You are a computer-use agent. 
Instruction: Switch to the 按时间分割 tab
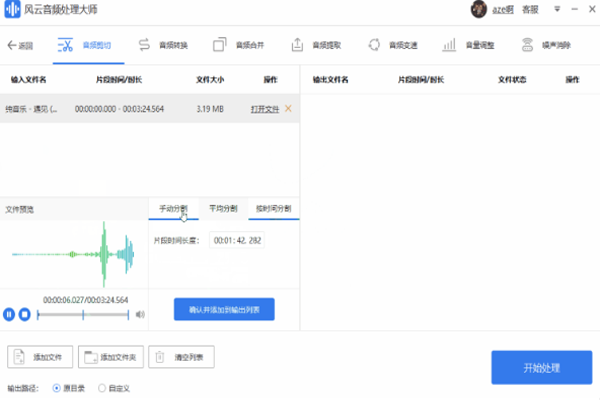(x=273, y=208)
